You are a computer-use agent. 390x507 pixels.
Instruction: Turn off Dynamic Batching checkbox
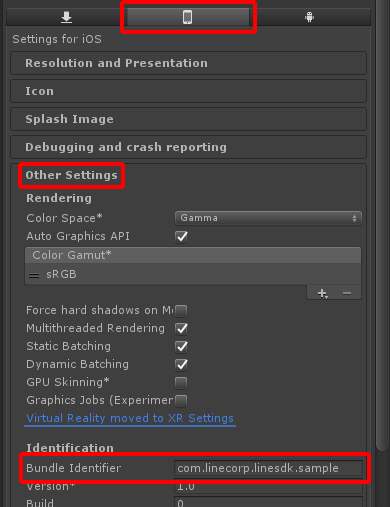[181, 365]
